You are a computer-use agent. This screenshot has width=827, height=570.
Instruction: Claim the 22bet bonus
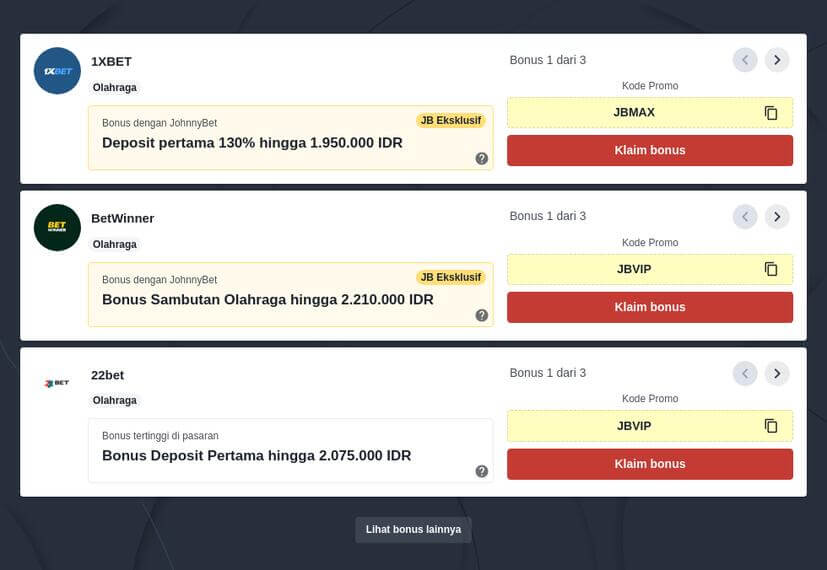coord(650,464)
